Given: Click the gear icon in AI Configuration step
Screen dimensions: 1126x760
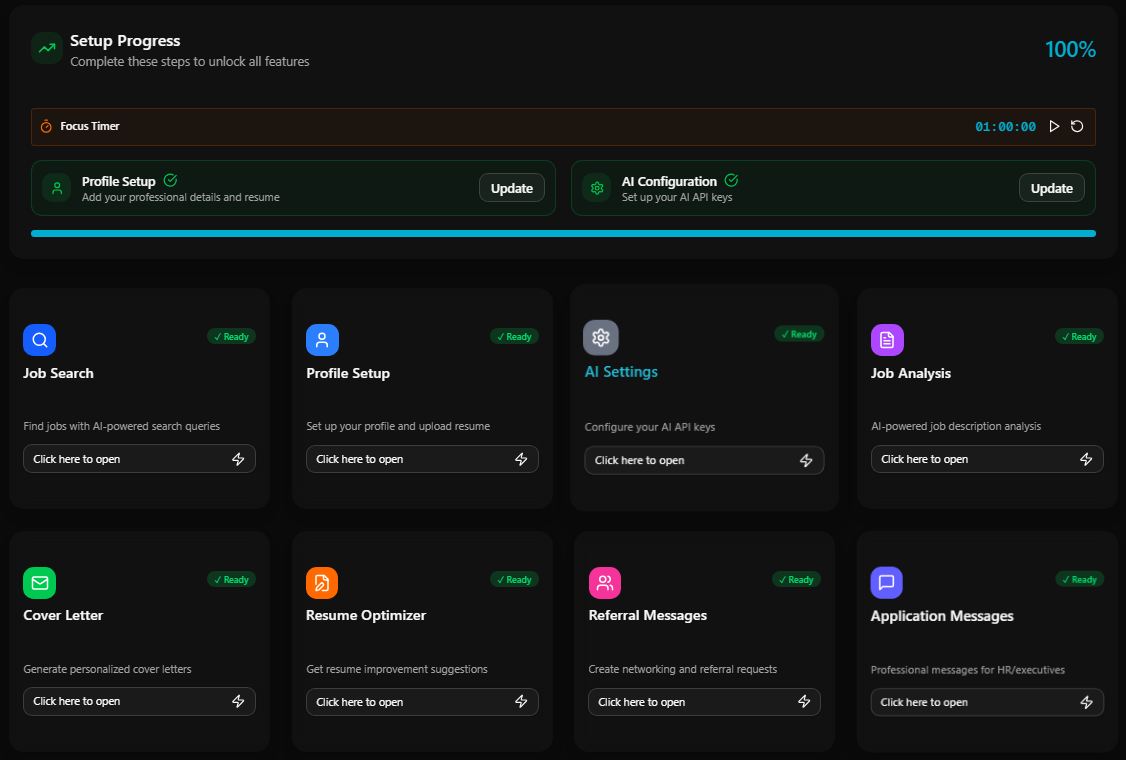Looking at the screenshot, I should (x=597, y=188).
